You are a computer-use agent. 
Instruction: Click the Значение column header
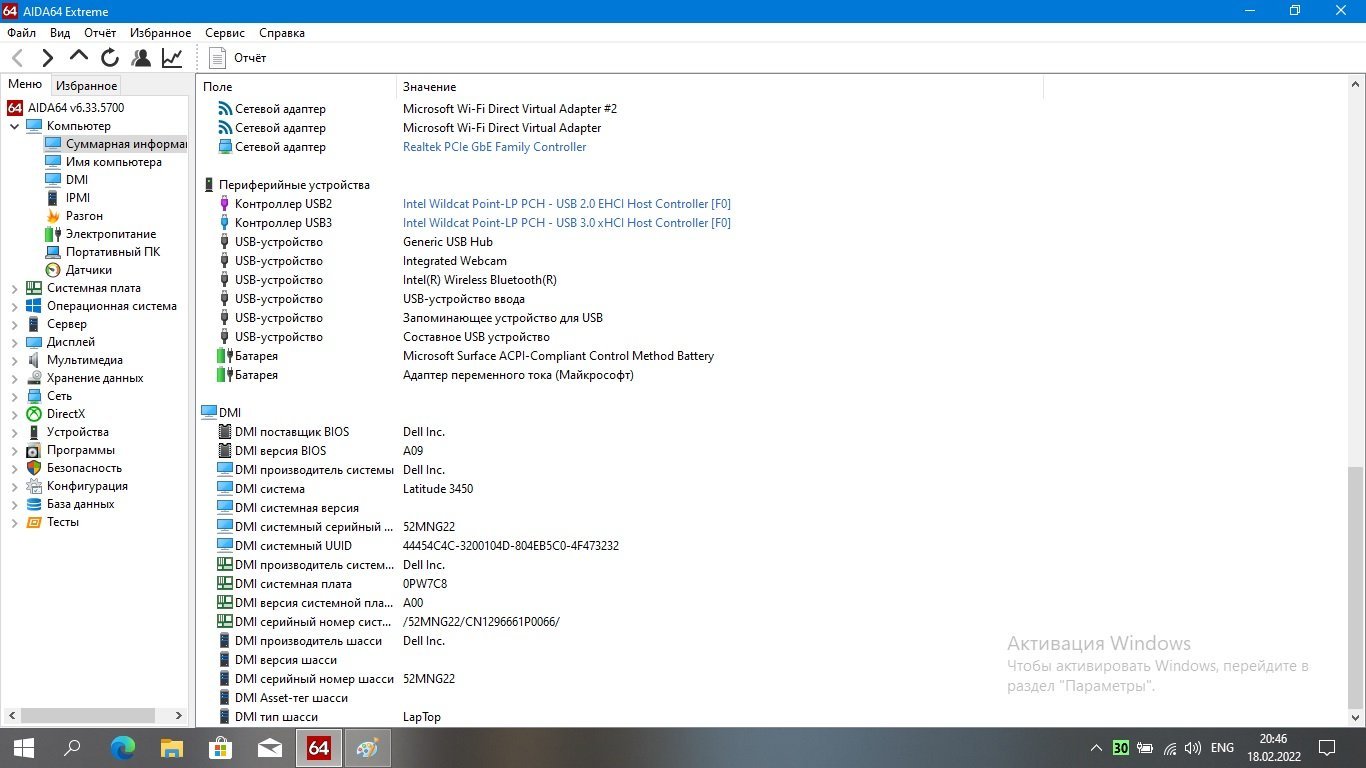coord(430,87)
